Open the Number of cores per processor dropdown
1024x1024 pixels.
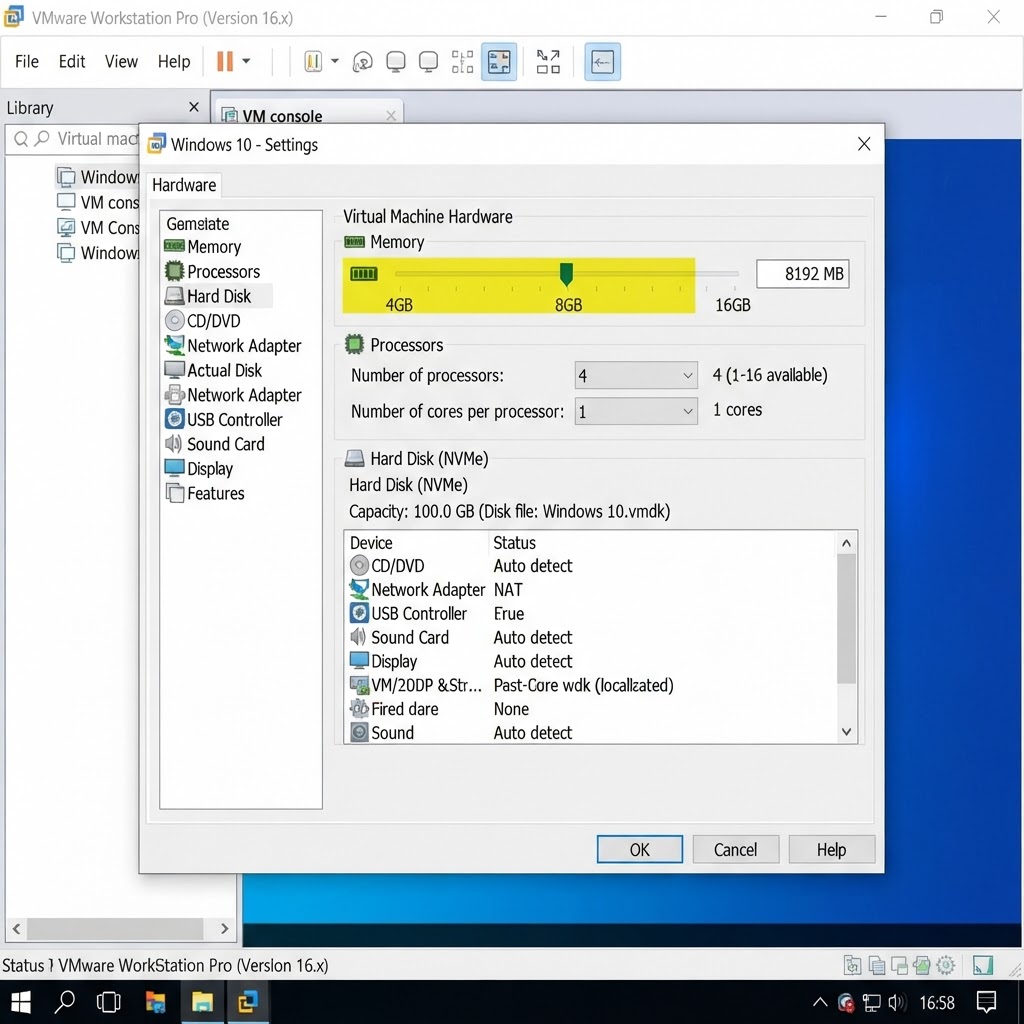tap(635, 411)
